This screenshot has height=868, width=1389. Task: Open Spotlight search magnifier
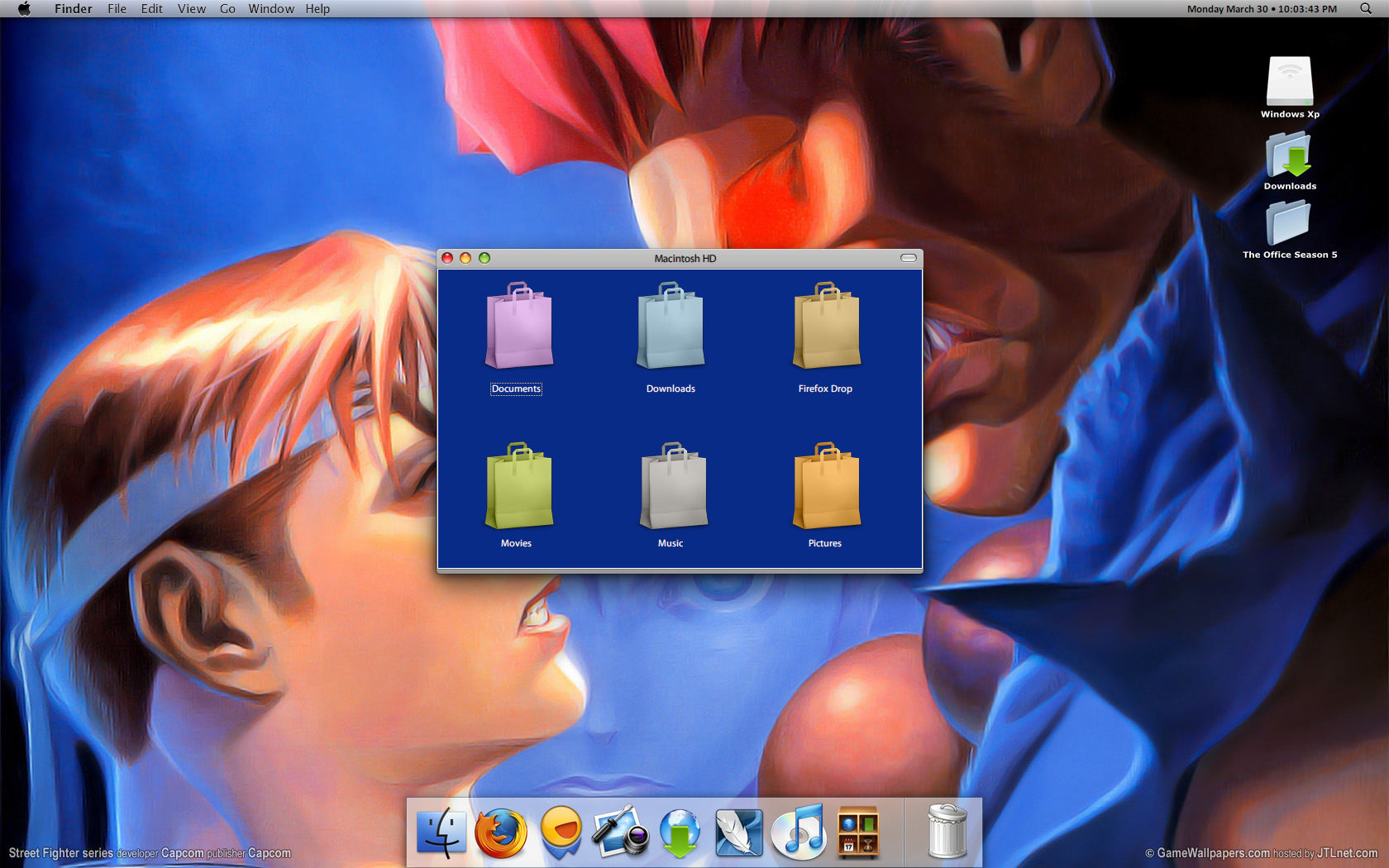pyautogui.click(x=1366, y=8)
